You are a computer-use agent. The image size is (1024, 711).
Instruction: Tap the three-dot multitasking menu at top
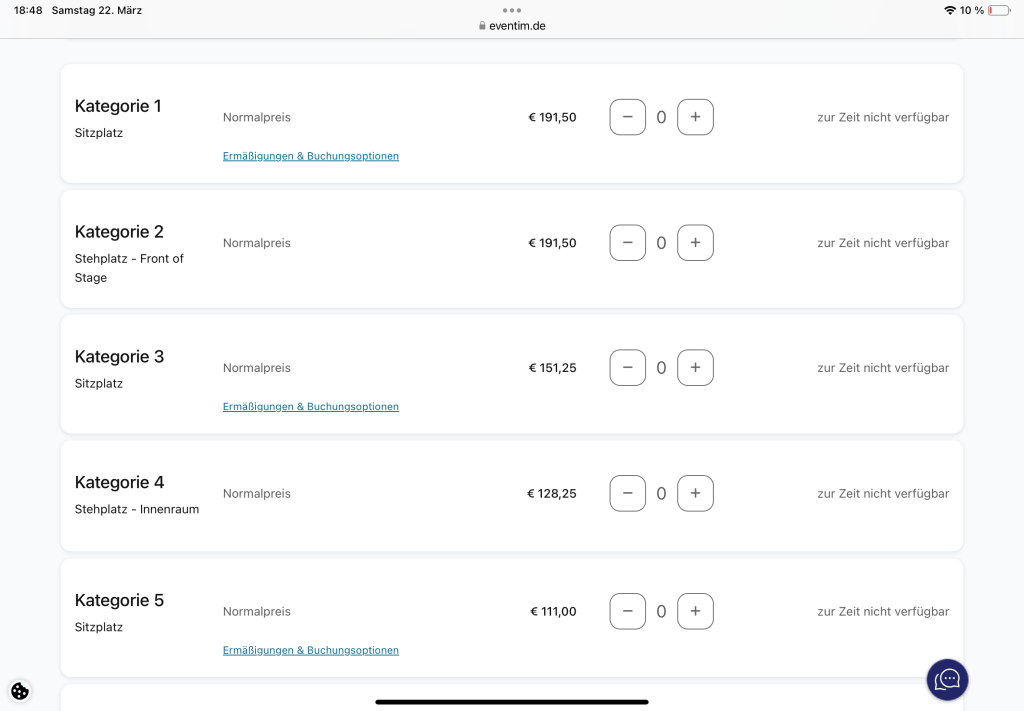(512, 10)
